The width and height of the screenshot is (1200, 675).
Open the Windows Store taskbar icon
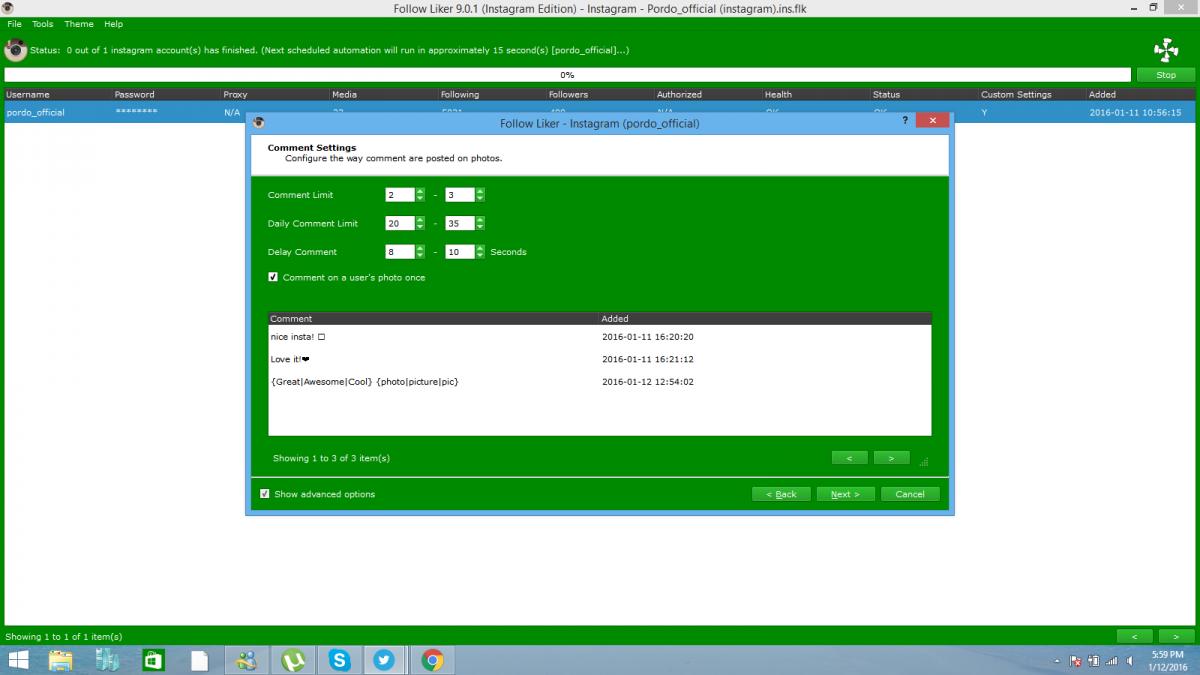[x=153, y=660]
